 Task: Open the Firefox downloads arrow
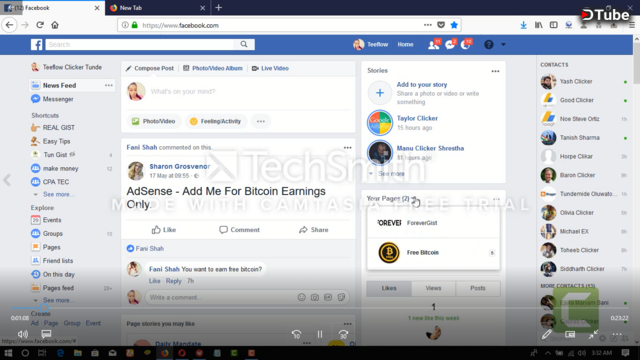(523, 25)
